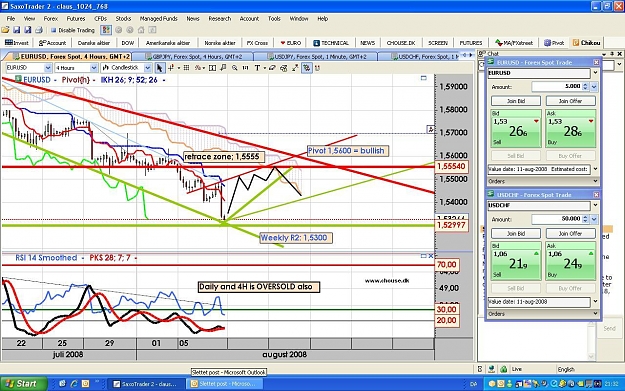625x391 pixels.
Task: Click the zoom magnifier icon on chart toolbar
Action: 235,68
